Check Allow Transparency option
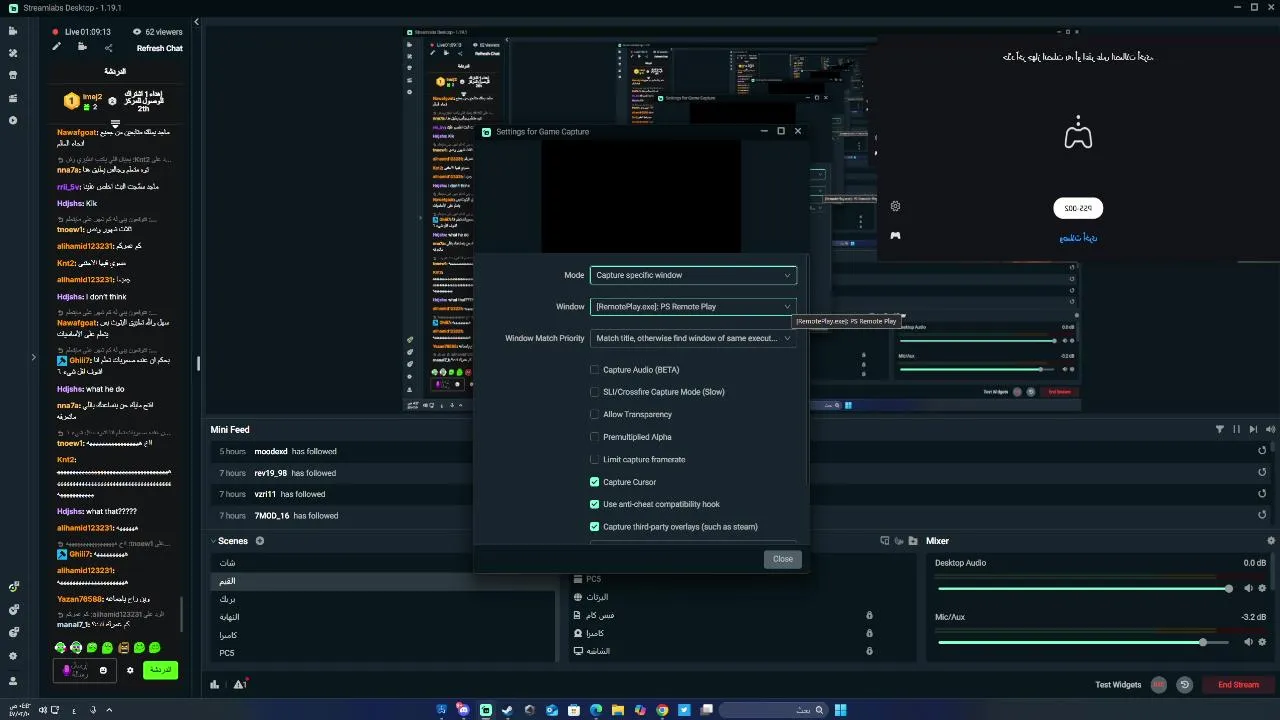Image resolution: width=1280 pixels, height=720 pixels. click(x=595, y=414)
